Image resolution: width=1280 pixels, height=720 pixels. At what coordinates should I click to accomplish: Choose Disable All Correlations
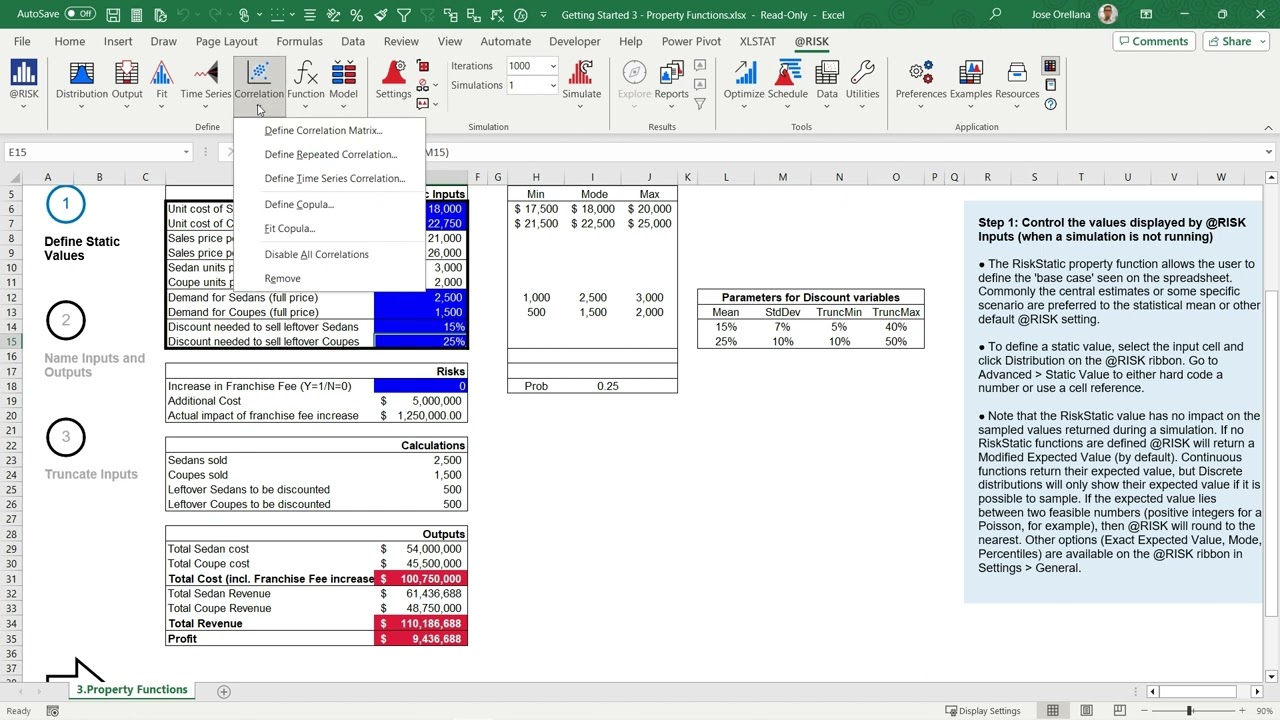(x=317, y=254)
